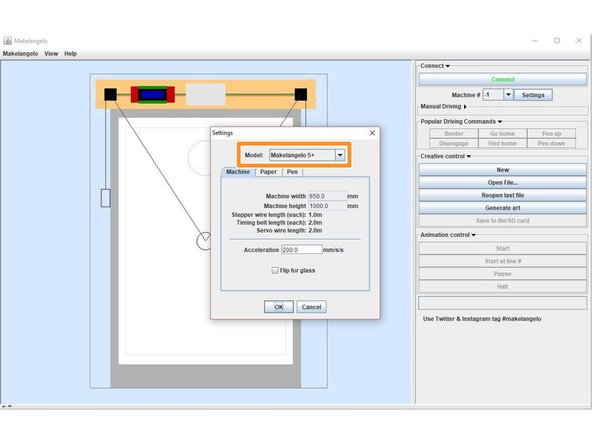Screen dimensions: 592x444
Task: Click the New button
Action: (x=503, y=170)
